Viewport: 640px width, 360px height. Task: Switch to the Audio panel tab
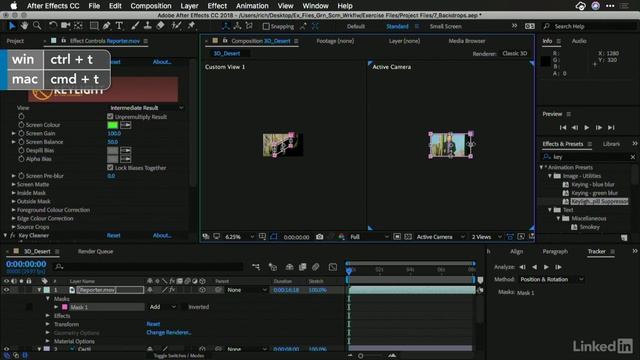[x=579, y=41]
